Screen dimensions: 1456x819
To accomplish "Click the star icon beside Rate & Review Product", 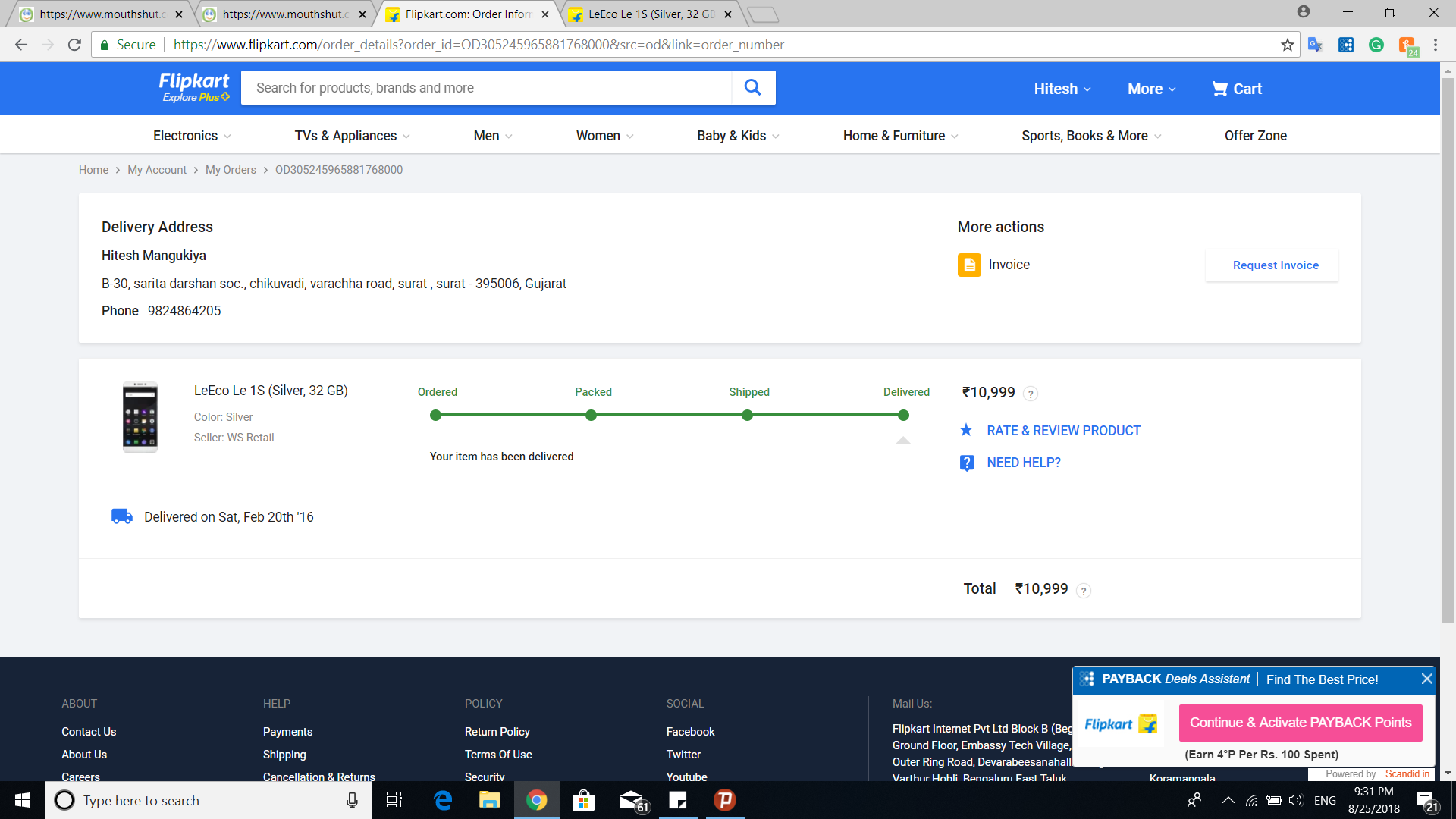I will [966, 430].
